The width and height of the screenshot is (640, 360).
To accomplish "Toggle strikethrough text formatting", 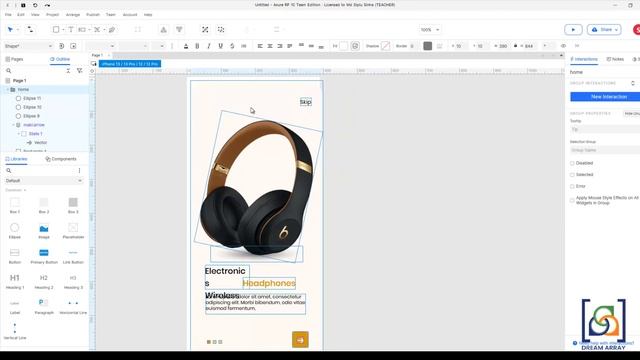I will [232, 46].
